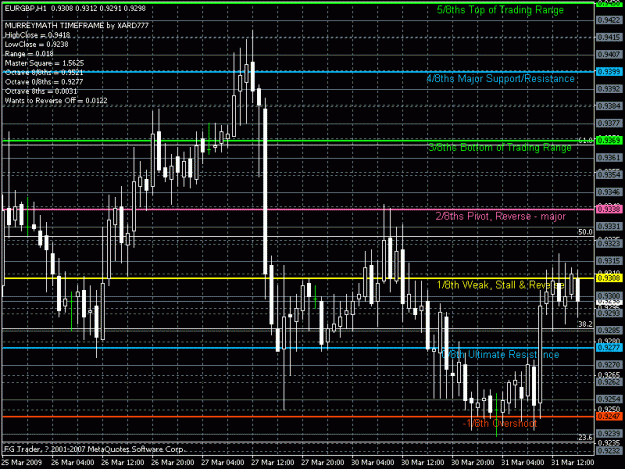The height and width of the screenshot is (469, 625).
Task: Click the "HighClose = 0.9418" readout
Action: pyautogui.click(x=37, y=35)
